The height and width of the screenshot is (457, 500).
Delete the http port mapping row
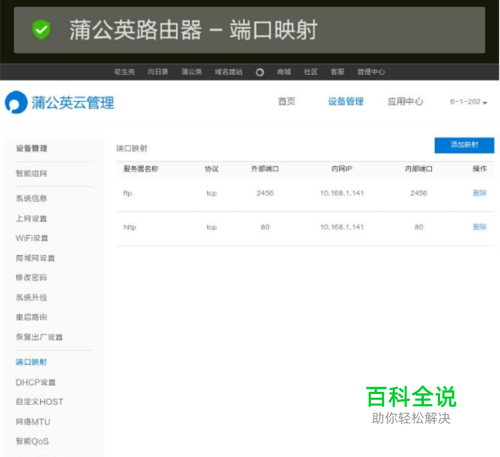click(x=480, y=227)
